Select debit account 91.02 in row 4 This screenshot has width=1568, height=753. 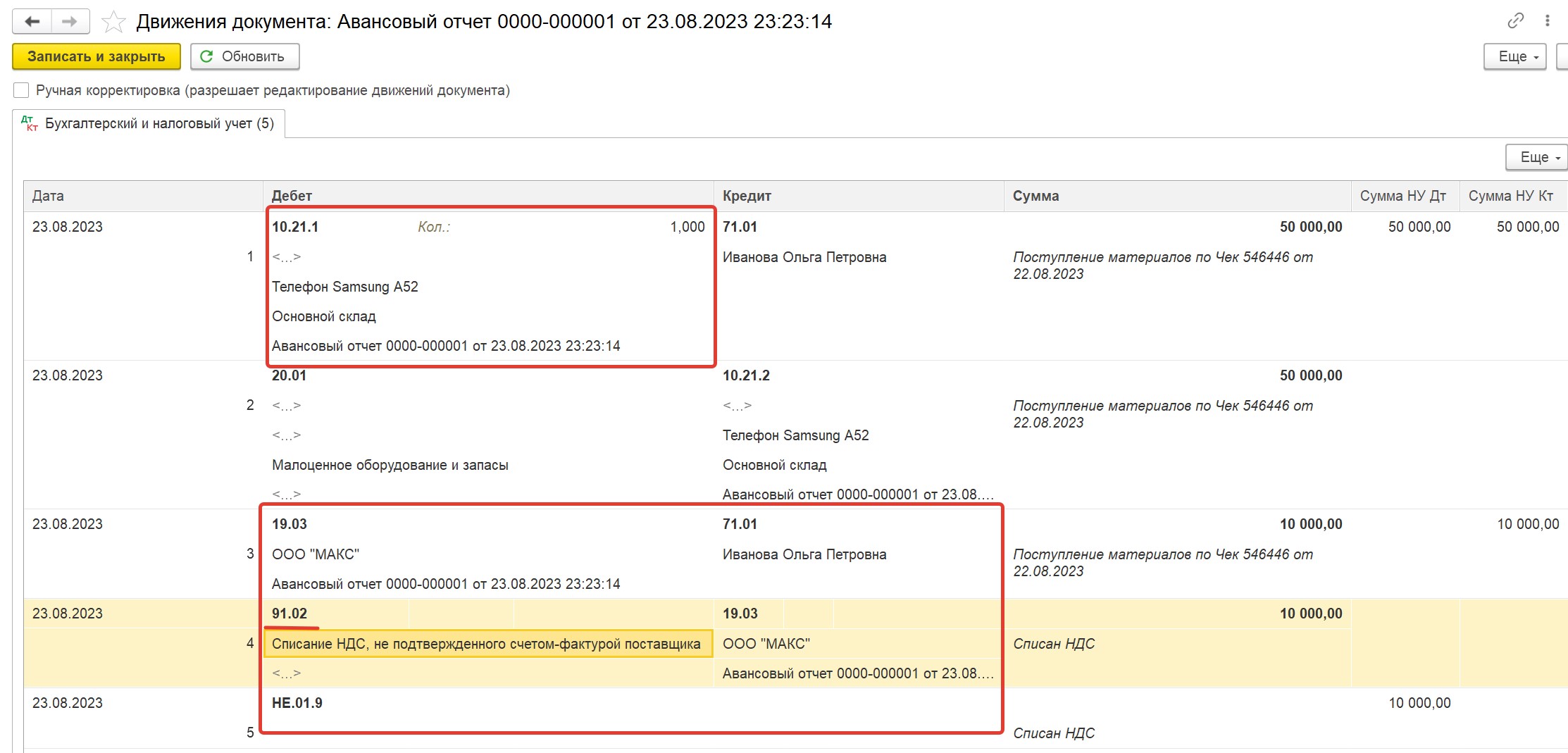pos(290,614)
